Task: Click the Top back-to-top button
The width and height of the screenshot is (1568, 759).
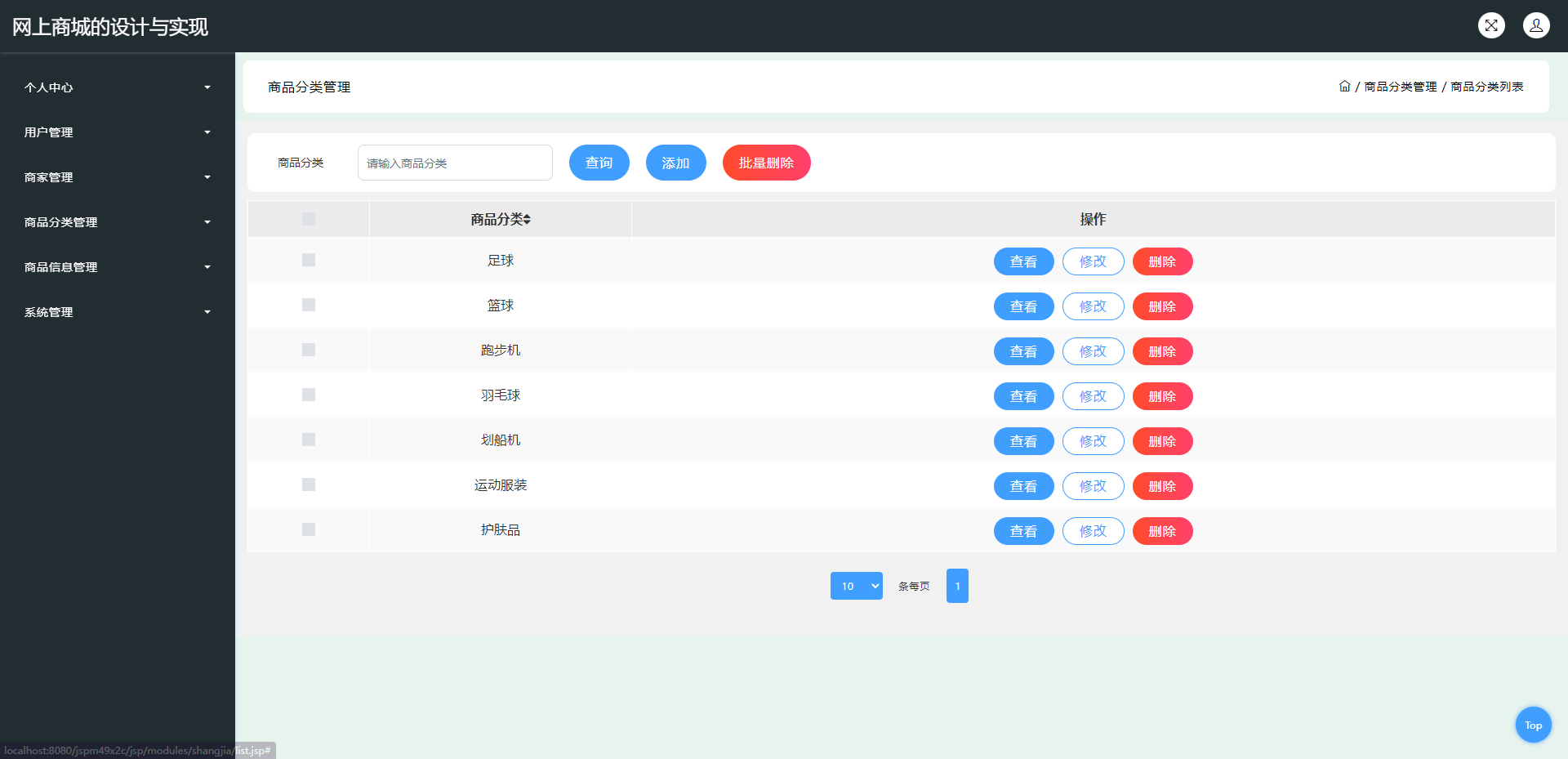Action: click(1534, 725)
